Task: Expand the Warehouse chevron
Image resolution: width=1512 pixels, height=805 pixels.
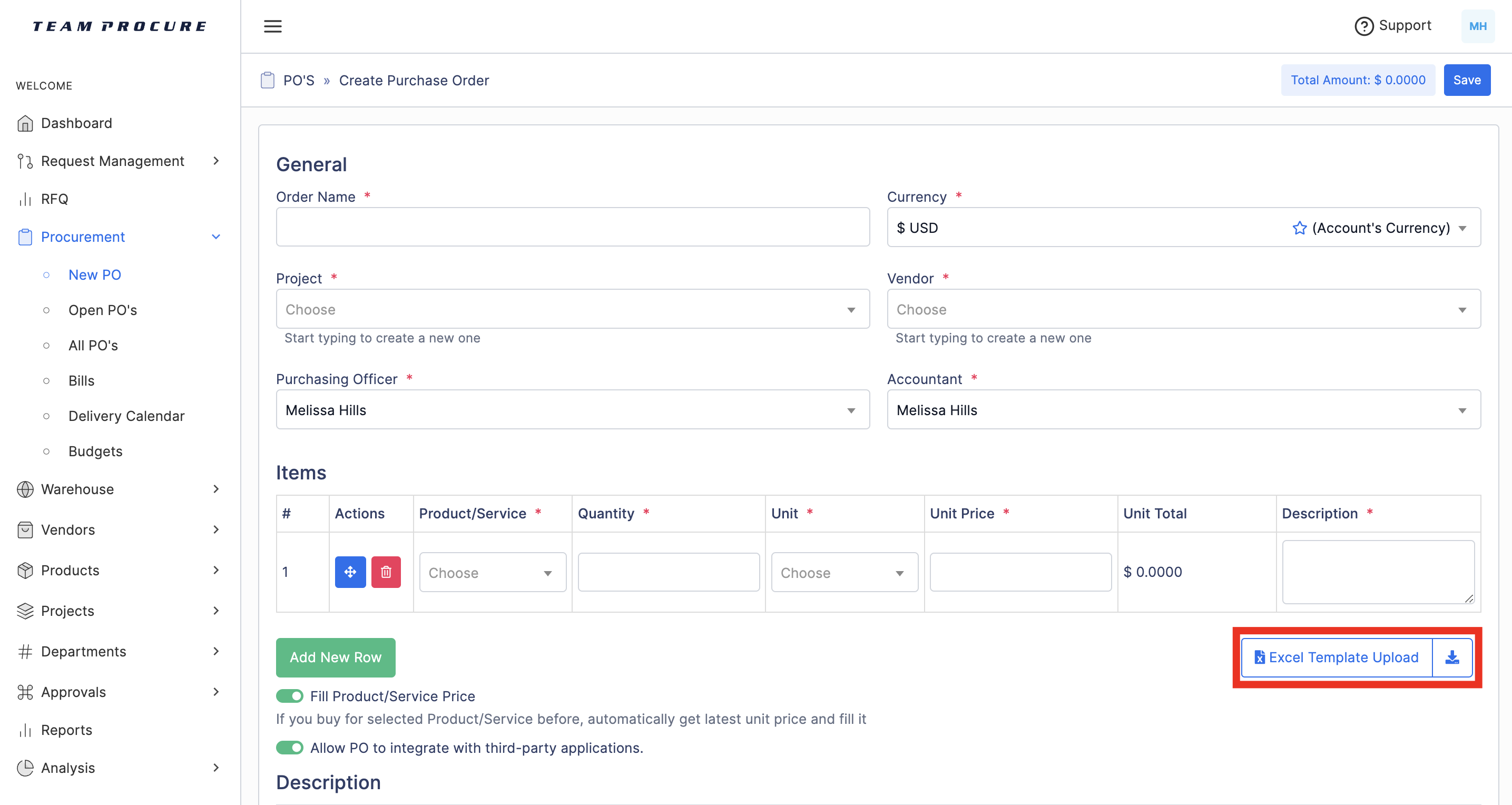Action: click(x=216, y=490)
